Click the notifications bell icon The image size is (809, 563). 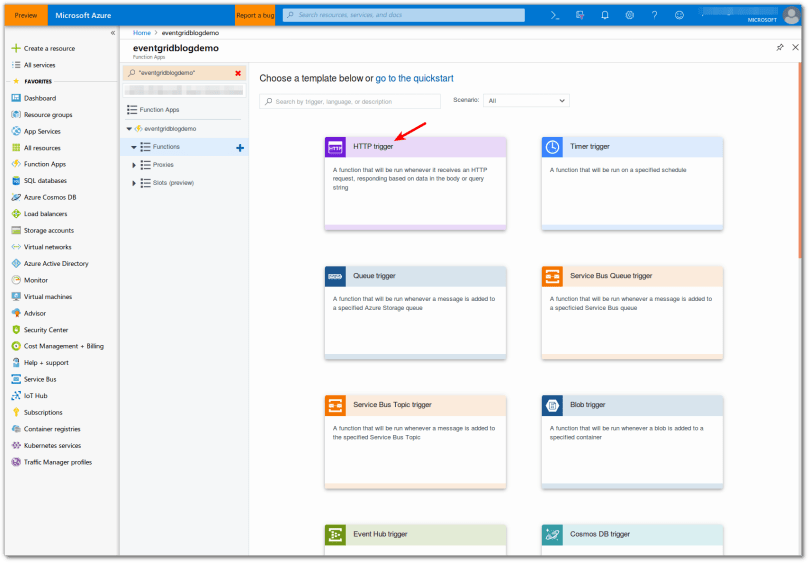pos(605,15)
